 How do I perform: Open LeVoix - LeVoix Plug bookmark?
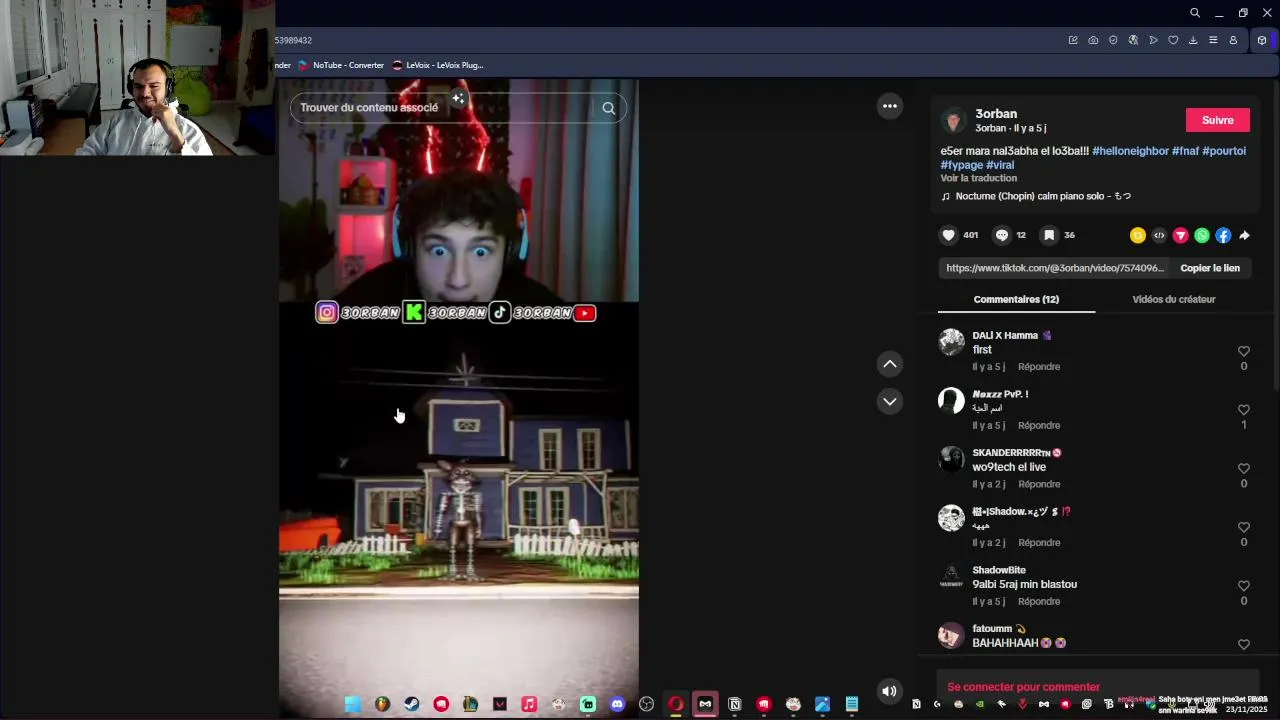click(x=438, y=65)
